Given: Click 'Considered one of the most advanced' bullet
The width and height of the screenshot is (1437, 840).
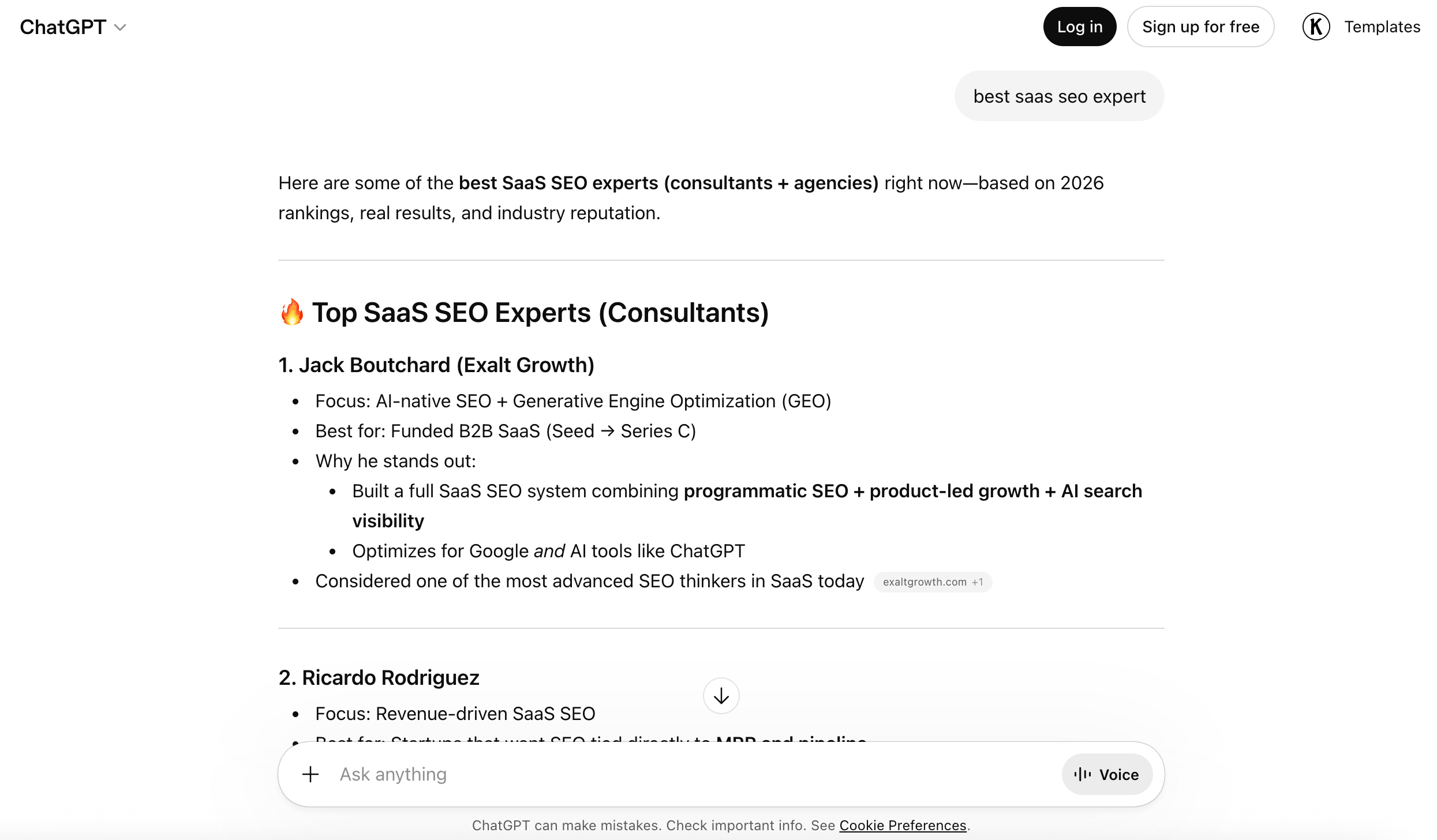Looking at the screenshot, I should [589, 581].
